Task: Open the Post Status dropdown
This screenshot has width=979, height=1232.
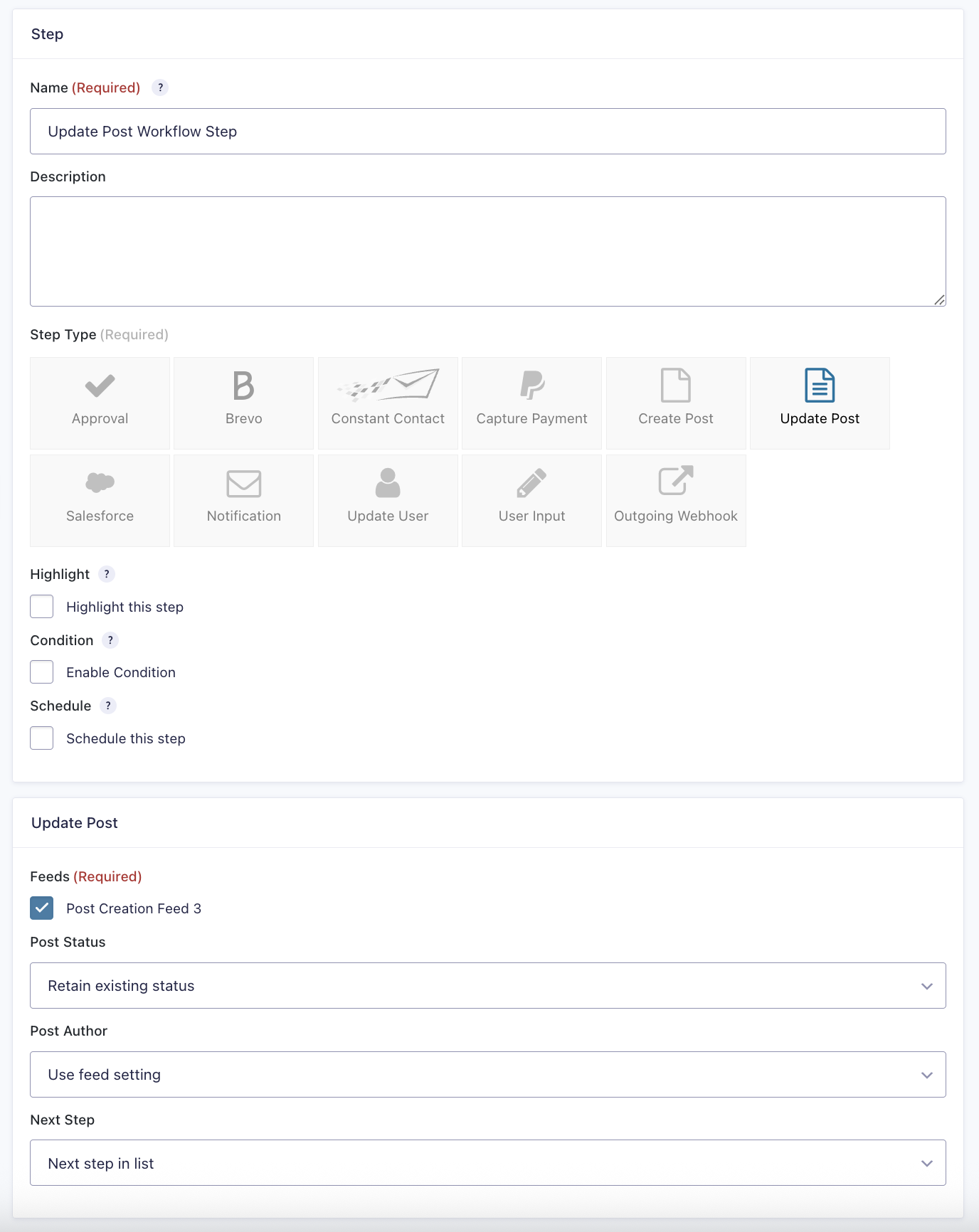Action: point(487,986)
